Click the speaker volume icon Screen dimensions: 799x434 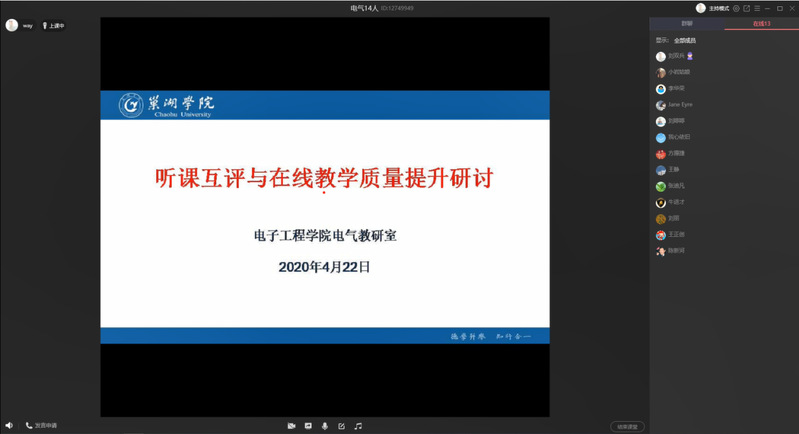(9, 426)
